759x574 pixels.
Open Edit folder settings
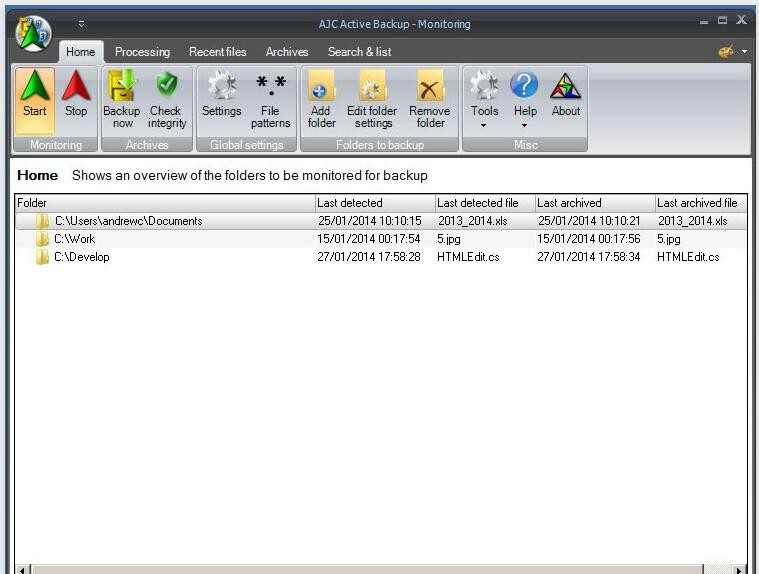372,101
